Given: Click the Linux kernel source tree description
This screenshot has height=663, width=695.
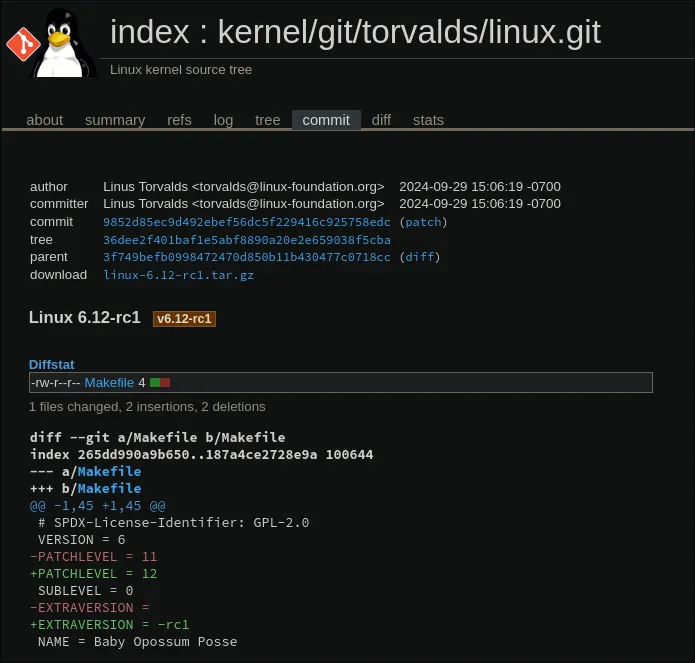Looking at the screenshot, I should tap(181, 70).
